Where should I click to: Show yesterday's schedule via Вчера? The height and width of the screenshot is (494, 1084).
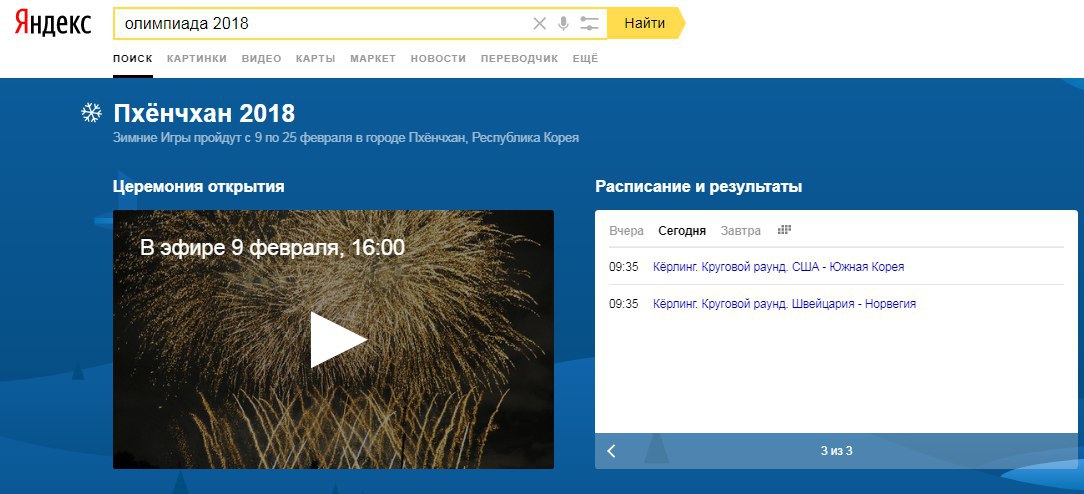pyautogui.click(x=626, y=231)
